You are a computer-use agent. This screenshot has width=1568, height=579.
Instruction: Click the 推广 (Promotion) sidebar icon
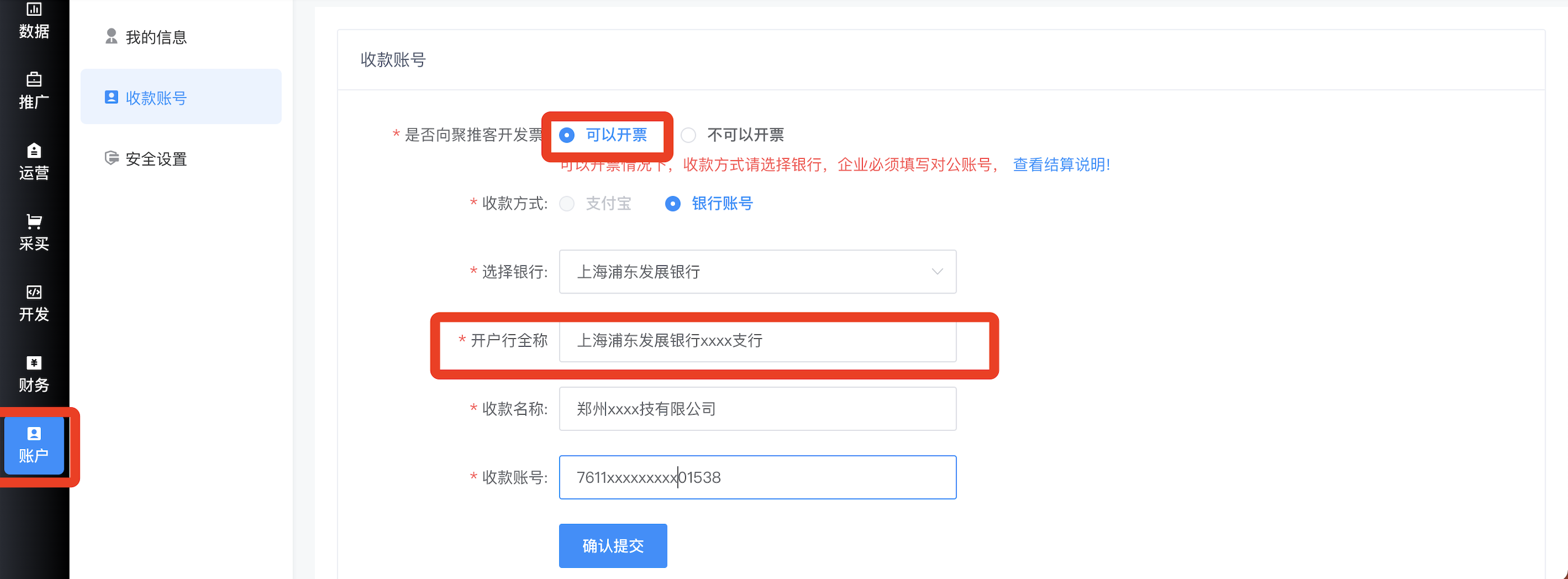point(34,79)
